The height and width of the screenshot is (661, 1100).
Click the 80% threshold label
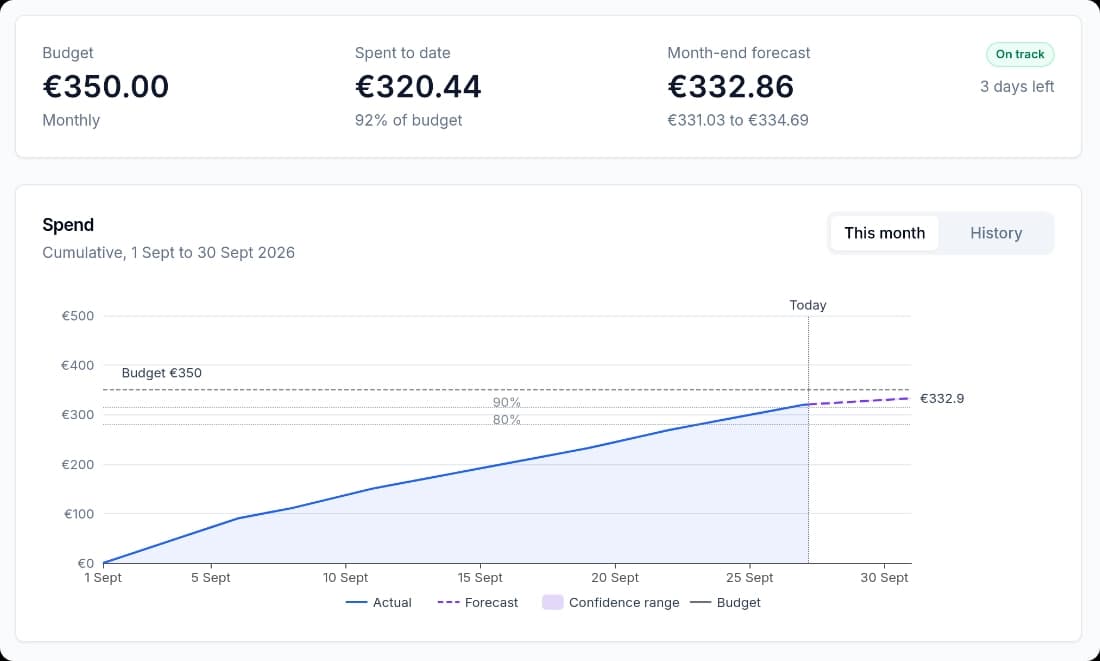tap(507, 420)
